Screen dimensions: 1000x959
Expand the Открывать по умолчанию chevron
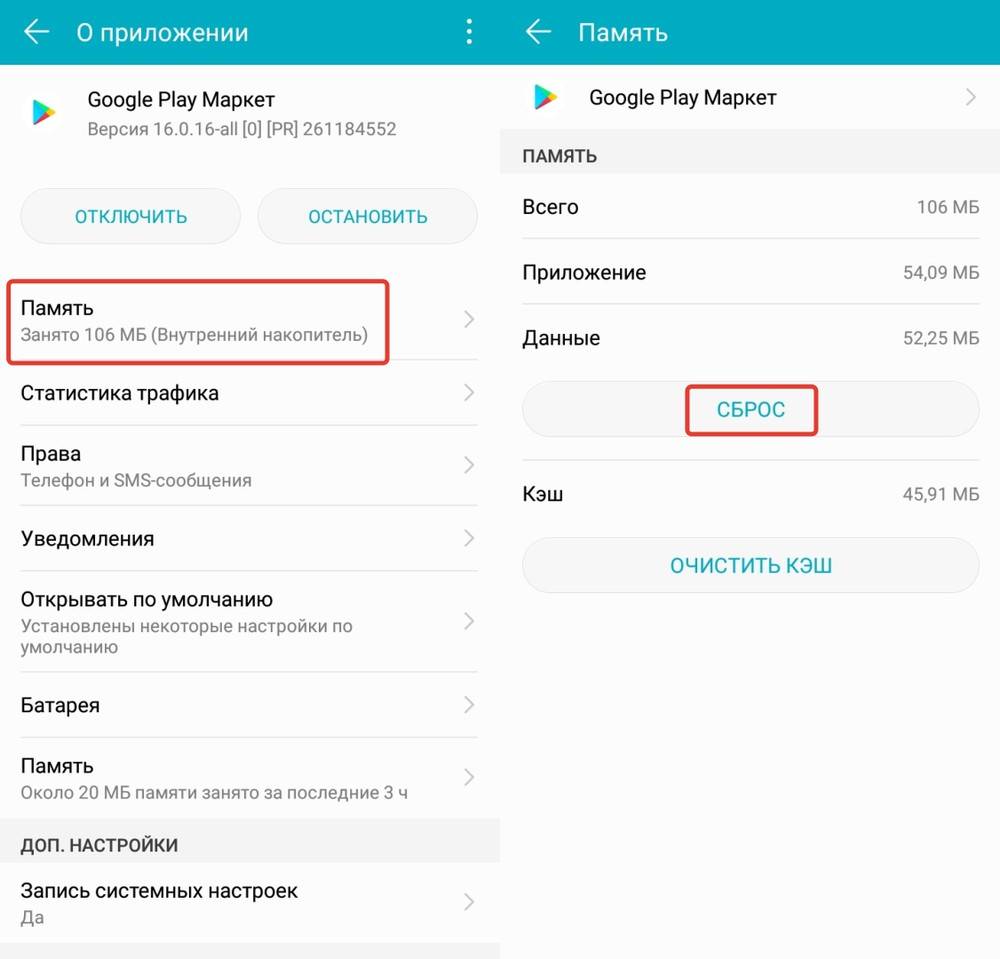pos(468,622)
